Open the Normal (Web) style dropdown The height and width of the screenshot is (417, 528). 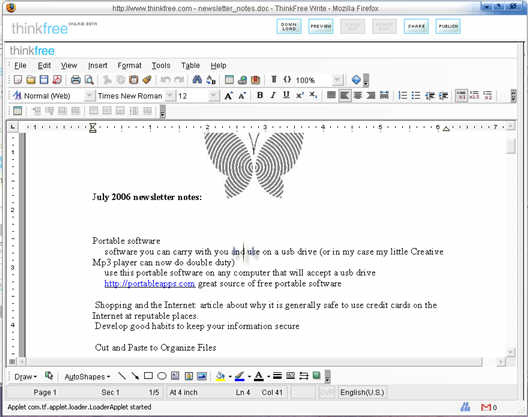coord(89,96)
